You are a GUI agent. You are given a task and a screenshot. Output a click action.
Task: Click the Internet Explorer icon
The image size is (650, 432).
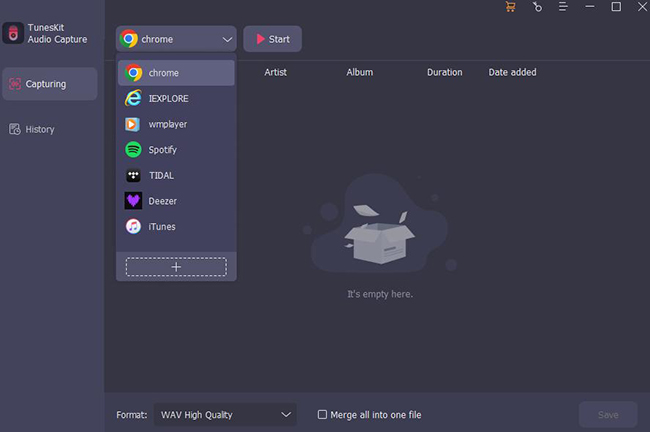point(133,98)
